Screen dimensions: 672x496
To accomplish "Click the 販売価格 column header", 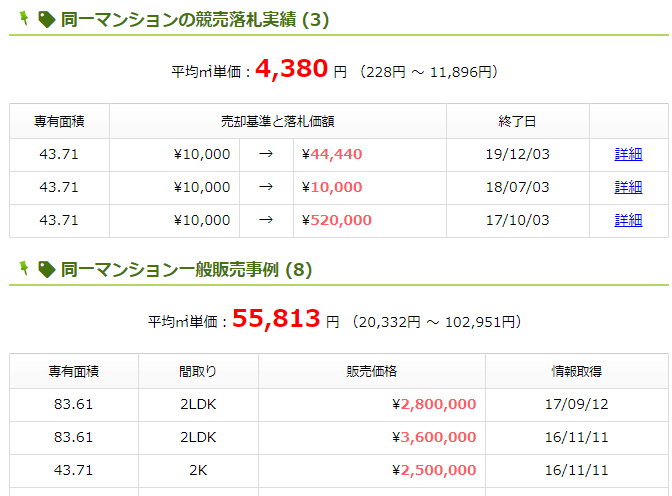I will pos(371,371).
